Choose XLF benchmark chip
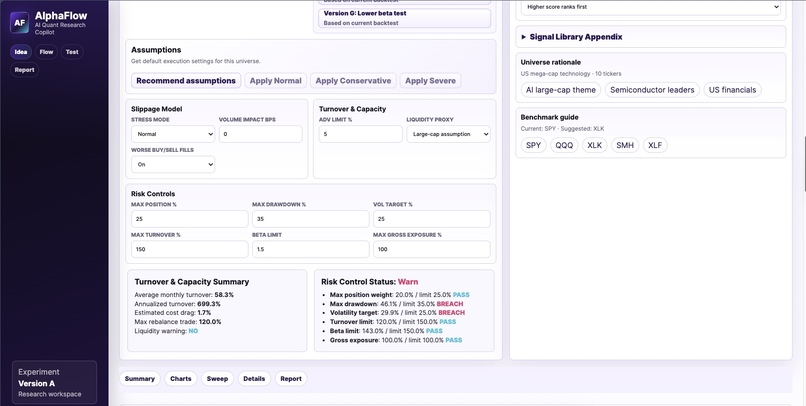The height and width of the screenshot is (406, 806). pyautogui.click(x=655, y=145)
